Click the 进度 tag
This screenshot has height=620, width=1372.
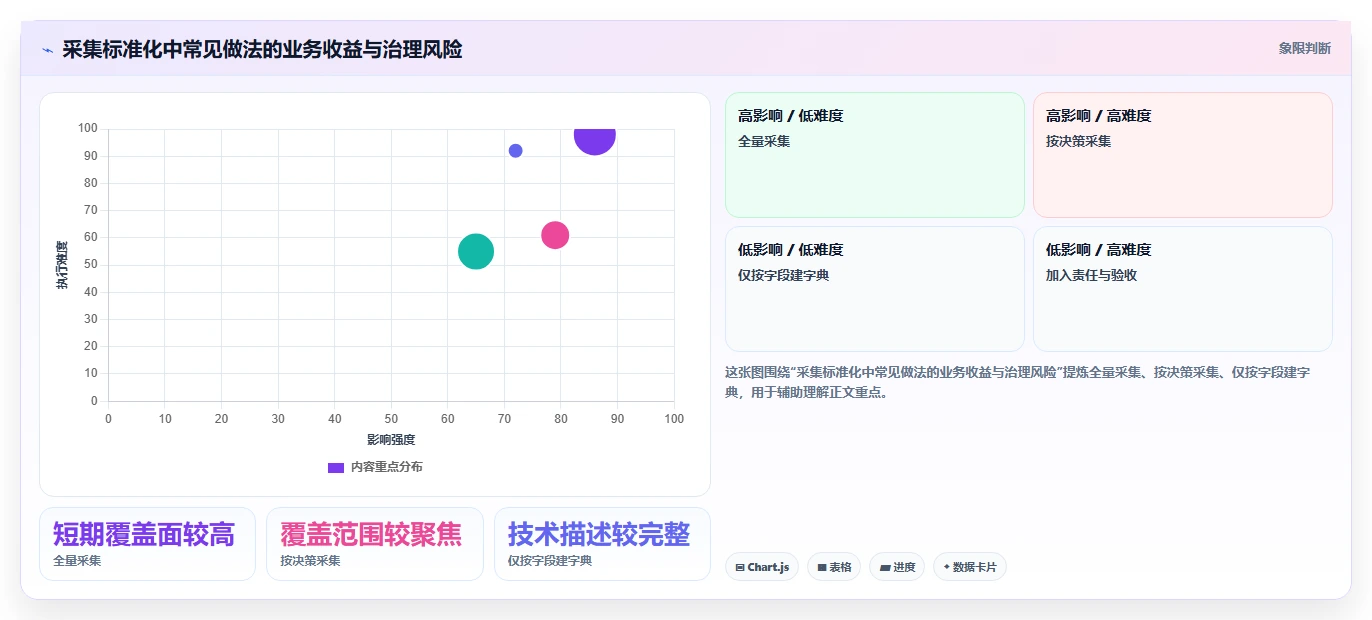tap(897, 567)
